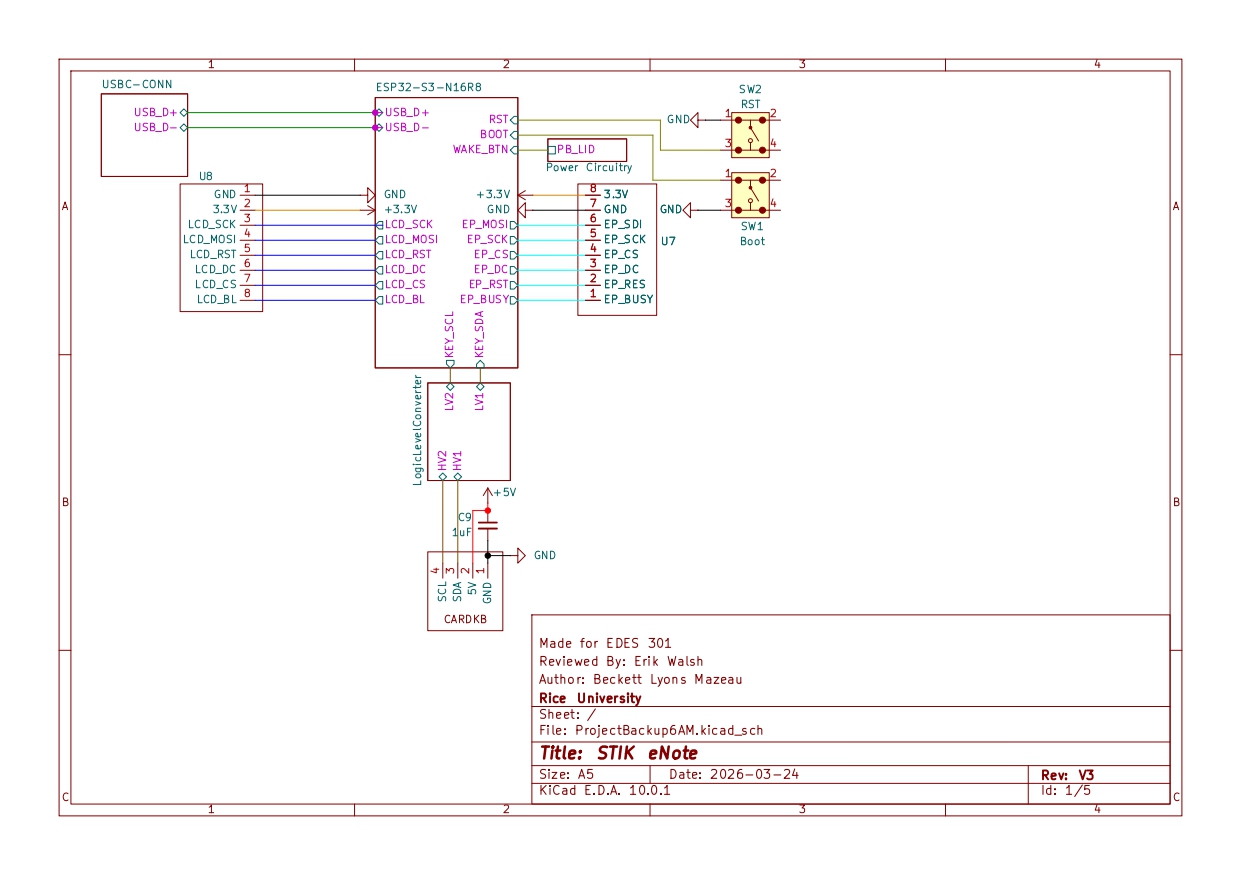1241x875 pixels.
Task: Select the C9 capacitor symbol
Action: point(487,525)
